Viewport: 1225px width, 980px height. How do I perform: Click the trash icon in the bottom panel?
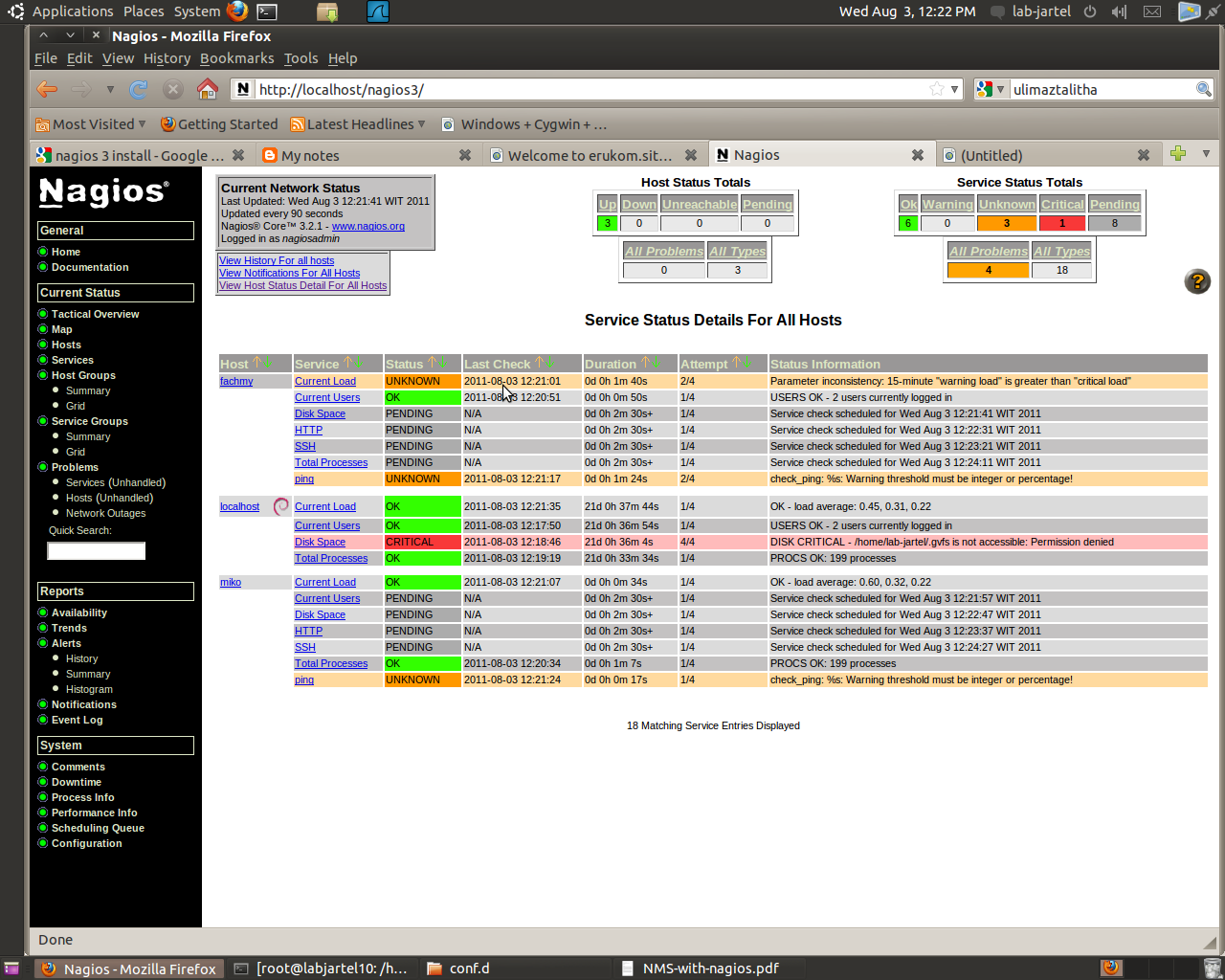tap(1212, 969)
